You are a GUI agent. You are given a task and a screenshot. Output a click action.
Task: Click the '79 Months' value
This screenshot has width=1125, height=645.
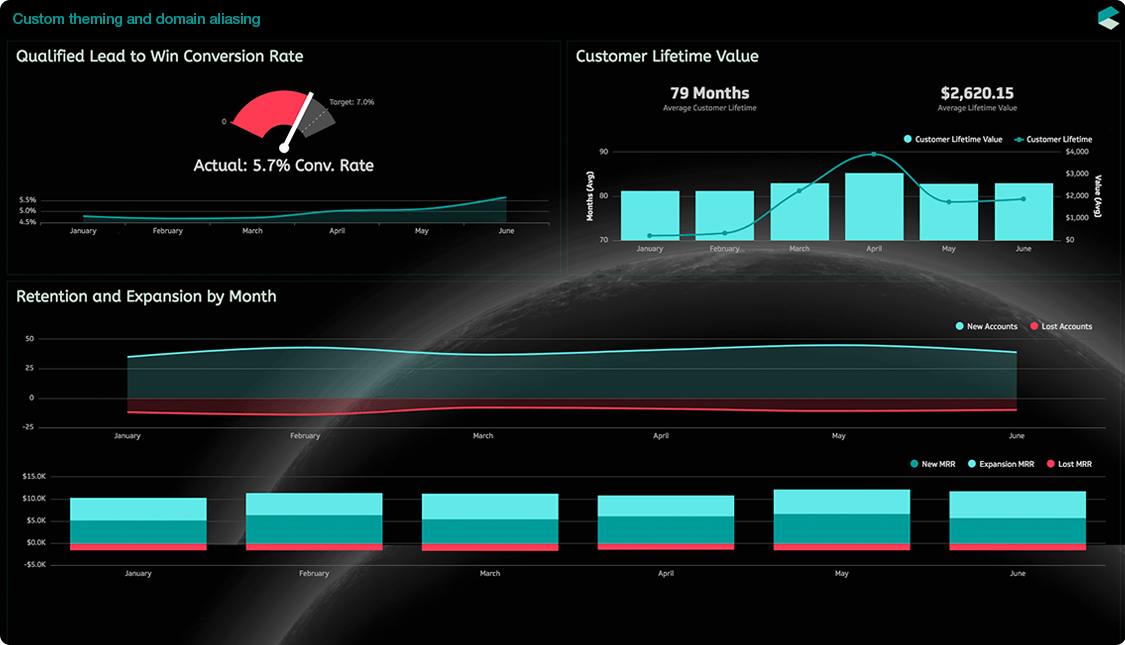[x=710, y=93]
